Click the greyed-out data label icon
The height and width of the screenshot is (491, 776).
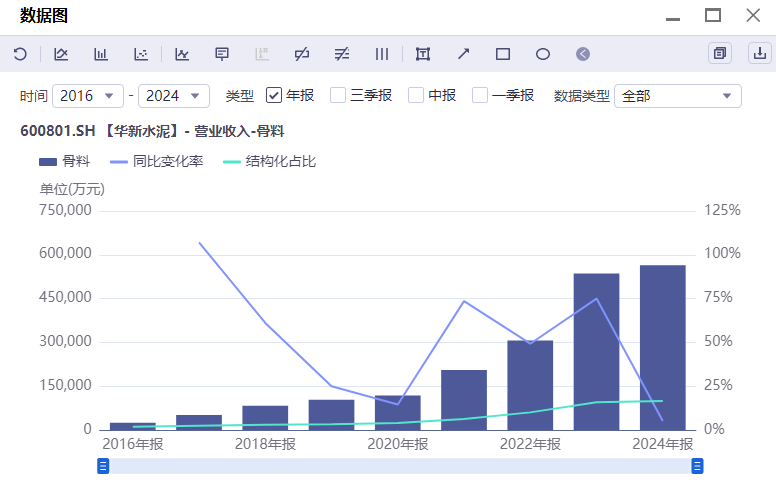(262, 54)
